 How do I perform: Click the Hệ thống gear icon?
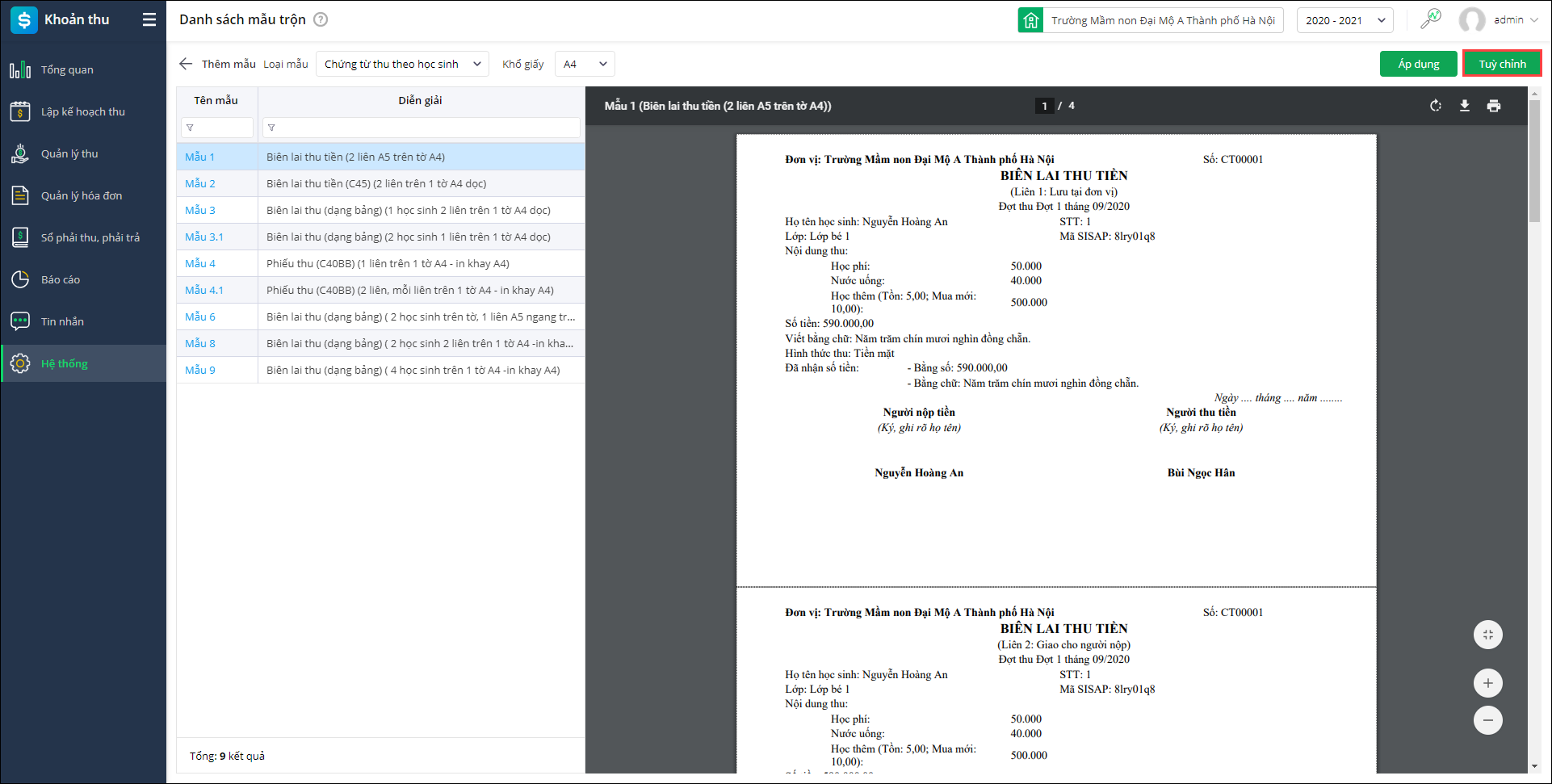(20, 363)
